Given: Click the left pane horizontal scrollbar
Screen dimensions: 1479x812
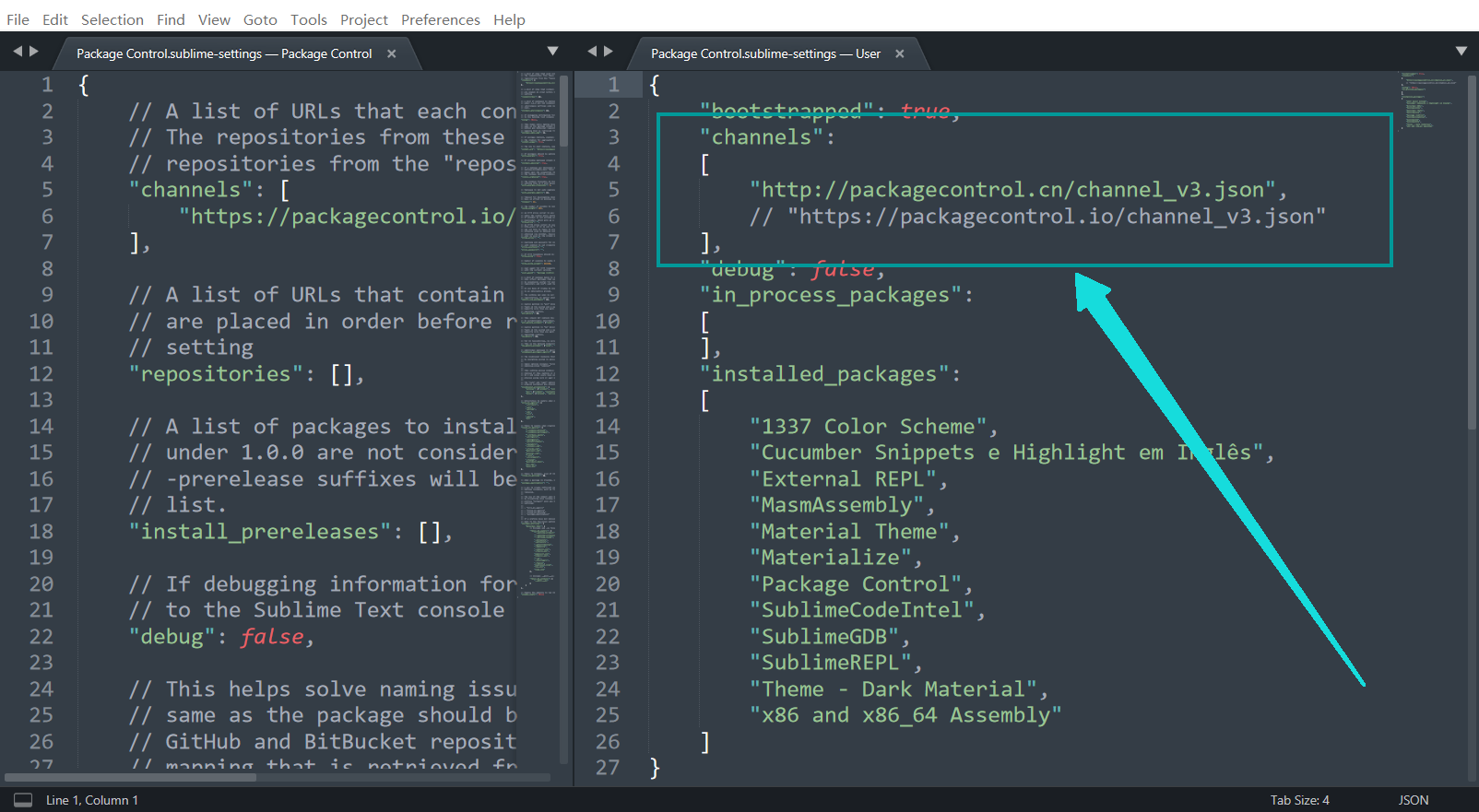Looking at the screenshot, I should click(131, 777).
